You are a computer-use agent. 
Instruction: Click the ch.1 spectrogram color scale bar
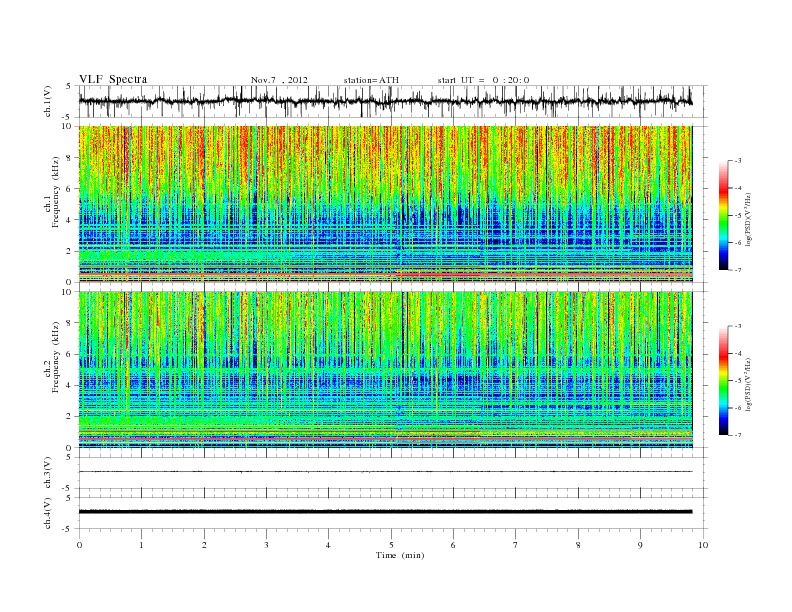click(724, 216)
